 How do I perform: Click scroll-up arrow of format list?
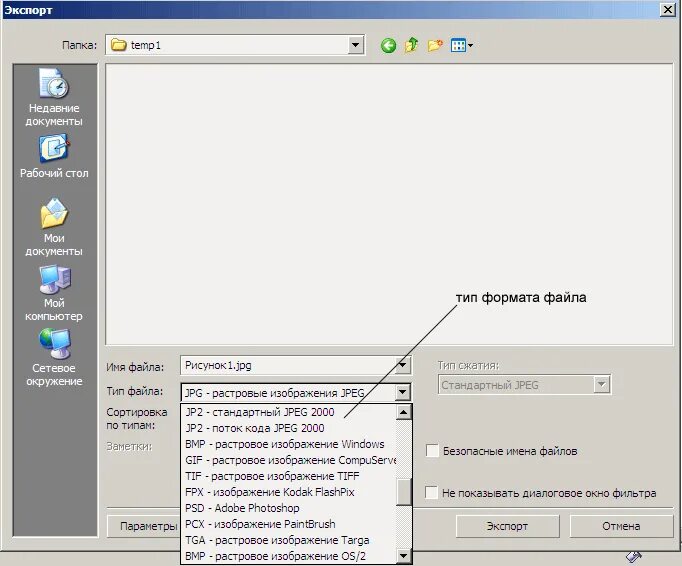(403, 412)
